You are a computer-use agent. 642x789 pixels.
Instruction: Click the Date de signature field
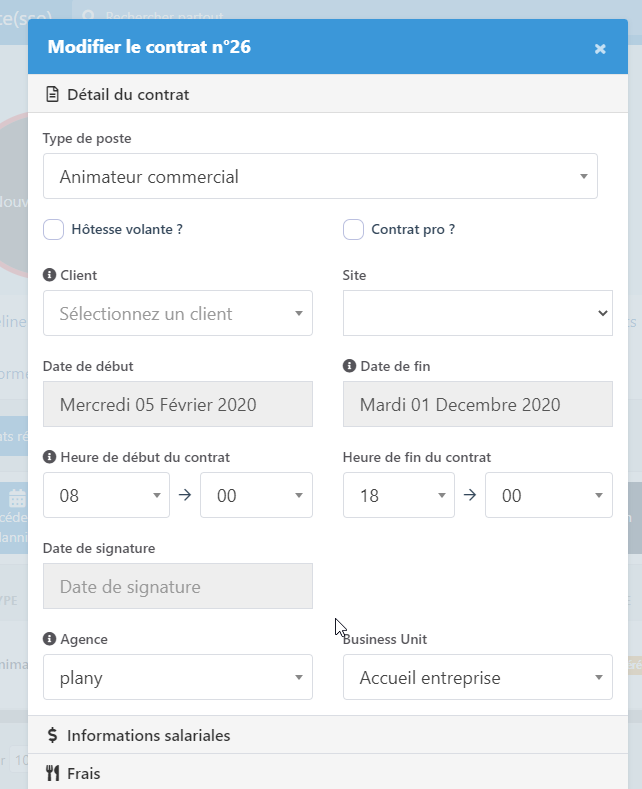(x=178, y=587)
